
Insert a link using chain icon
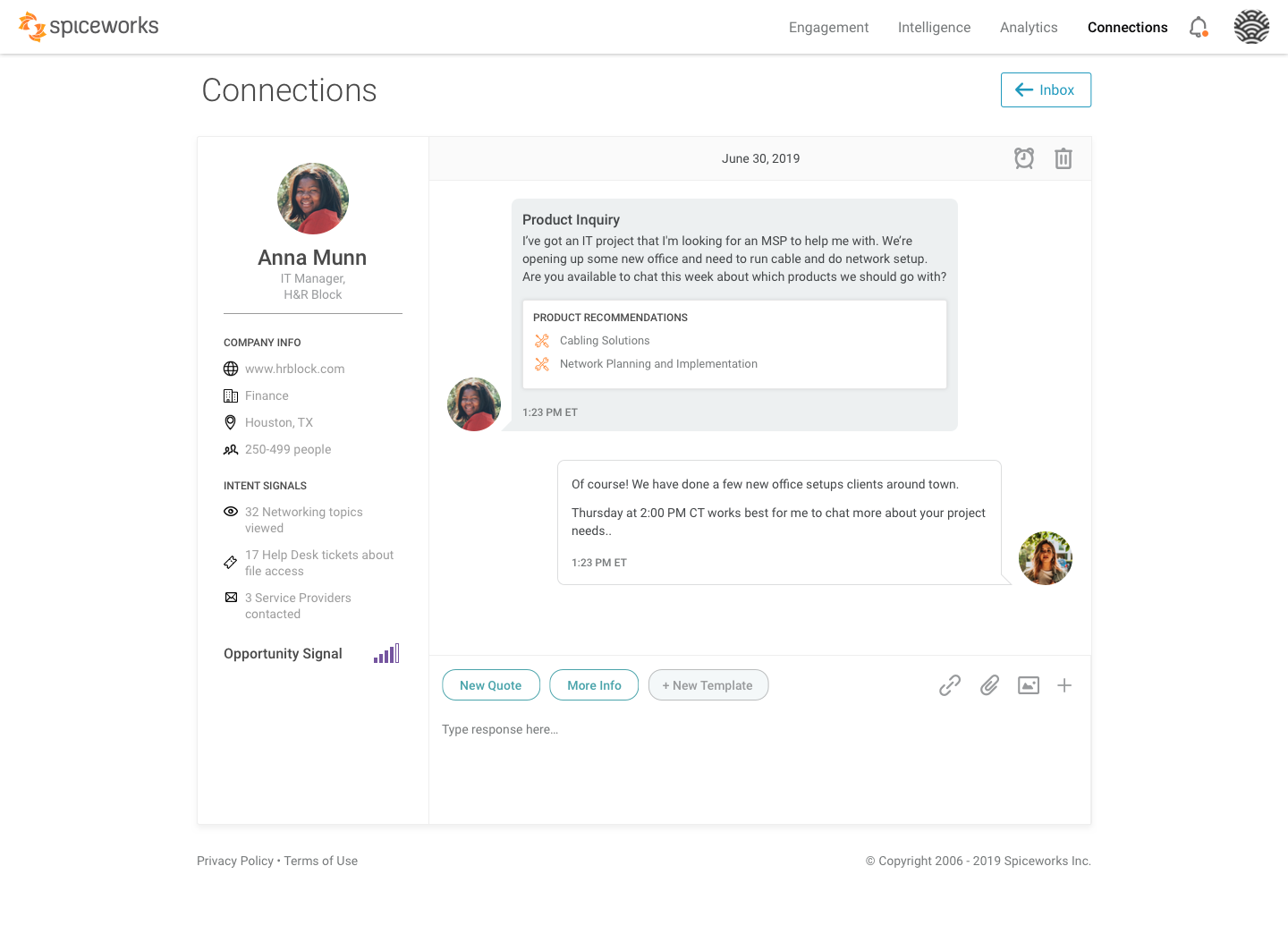950,685
